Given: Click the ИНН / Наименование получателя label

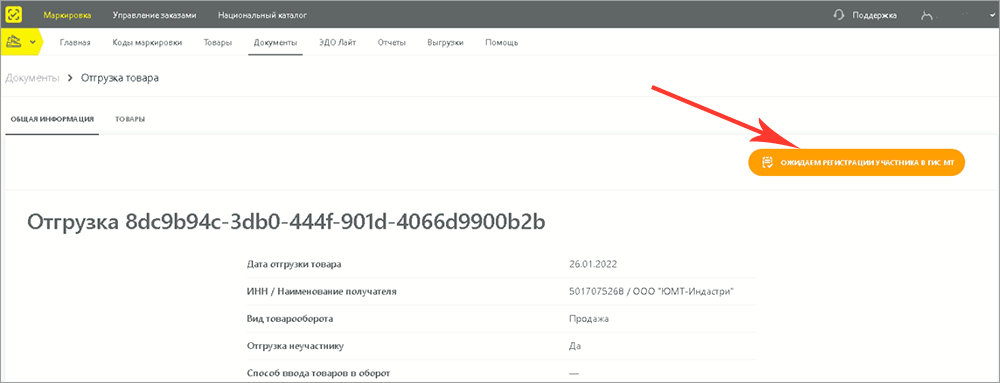Looking at the screenshot, I should (x=321, y=291).
